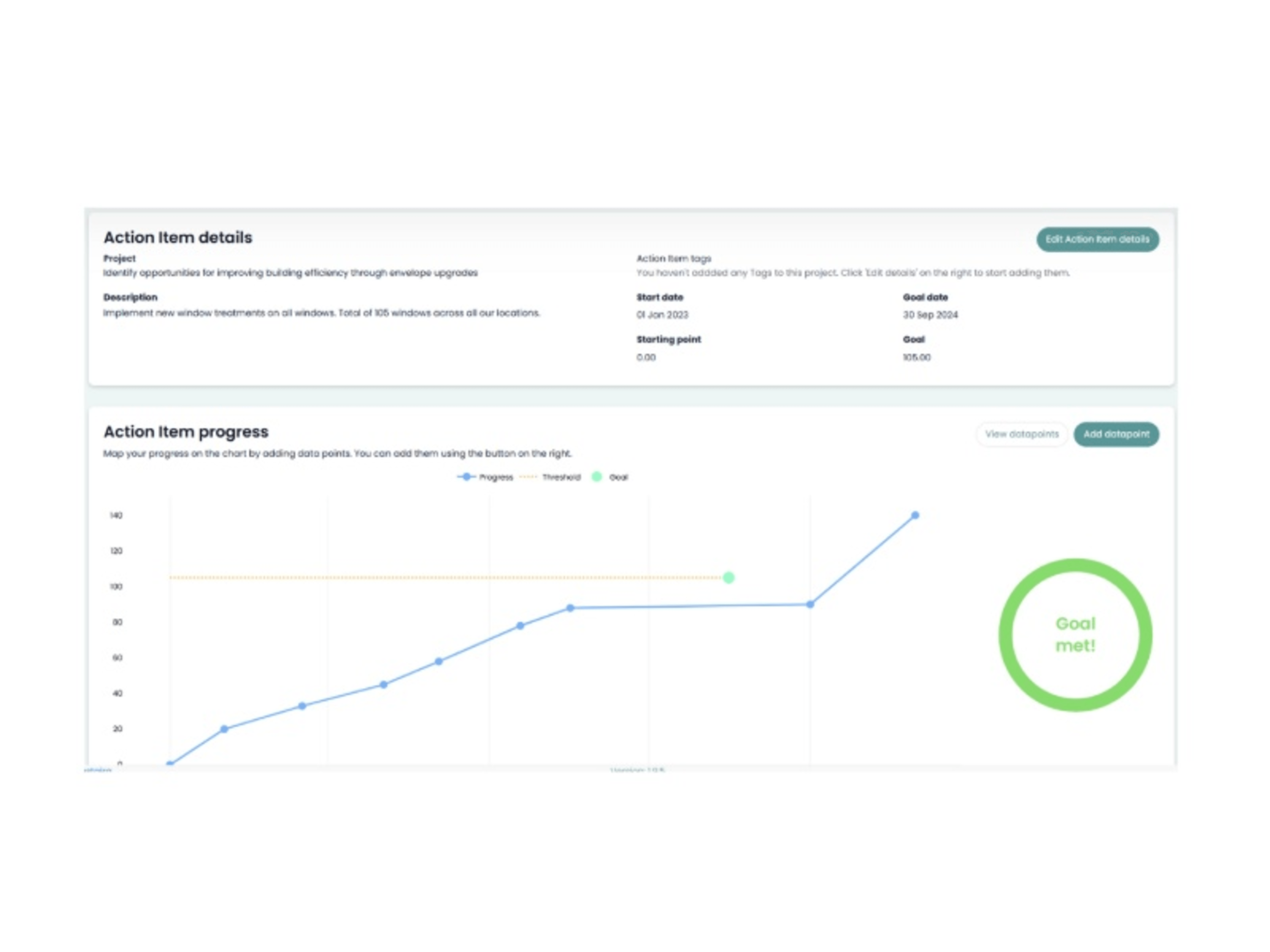Click the Action Item progress heading
1270x952 pixels.
(186, 432)
